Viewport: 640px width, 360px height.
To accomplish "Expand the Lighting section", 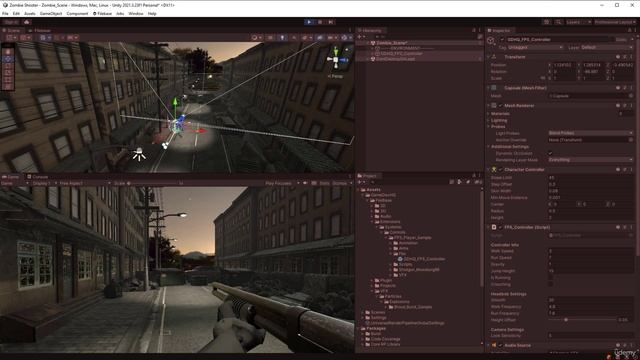I will coord(489,120).
